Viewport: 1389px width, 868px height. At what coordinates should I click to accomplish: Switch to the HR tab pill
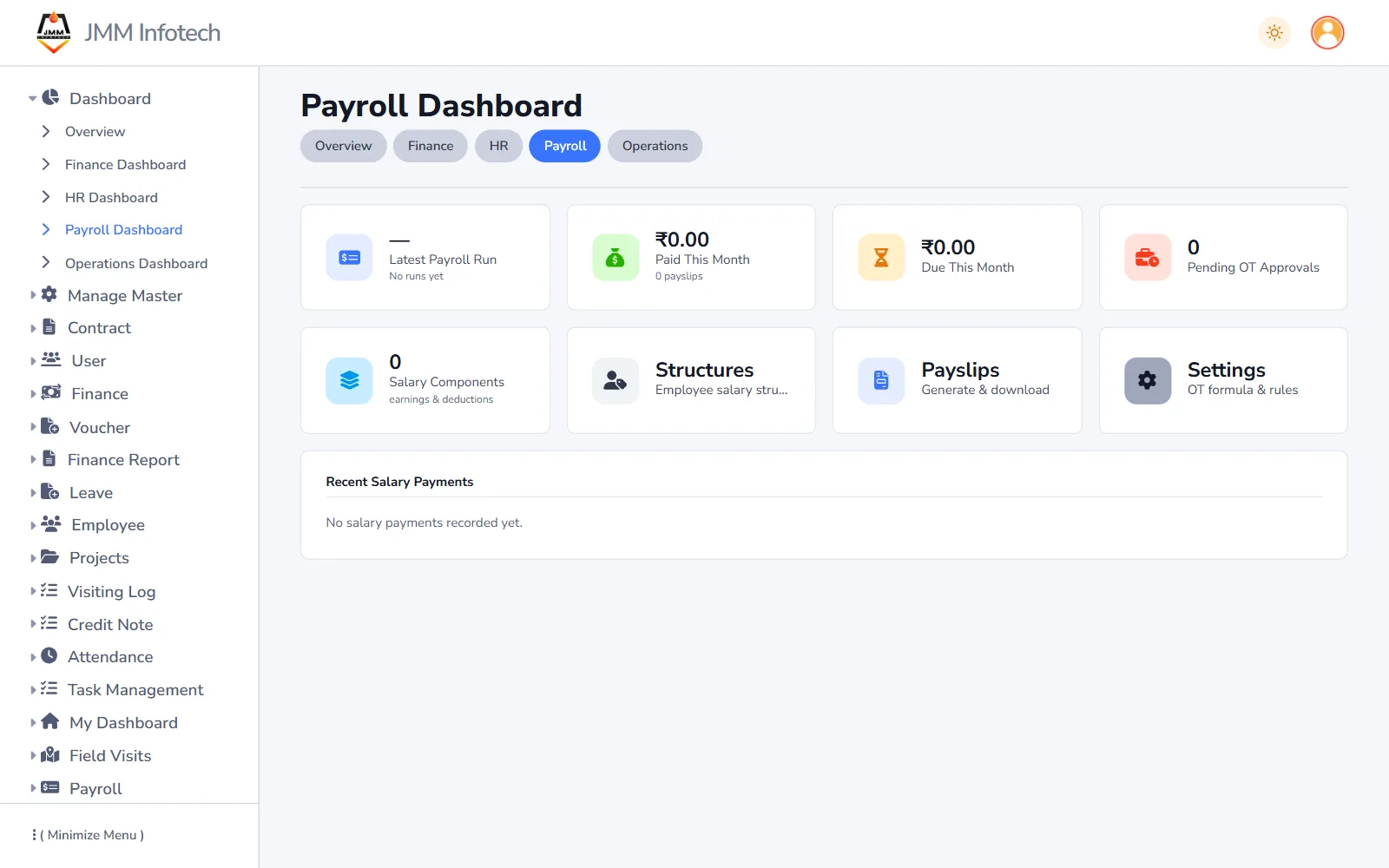(x=498, y=146)
